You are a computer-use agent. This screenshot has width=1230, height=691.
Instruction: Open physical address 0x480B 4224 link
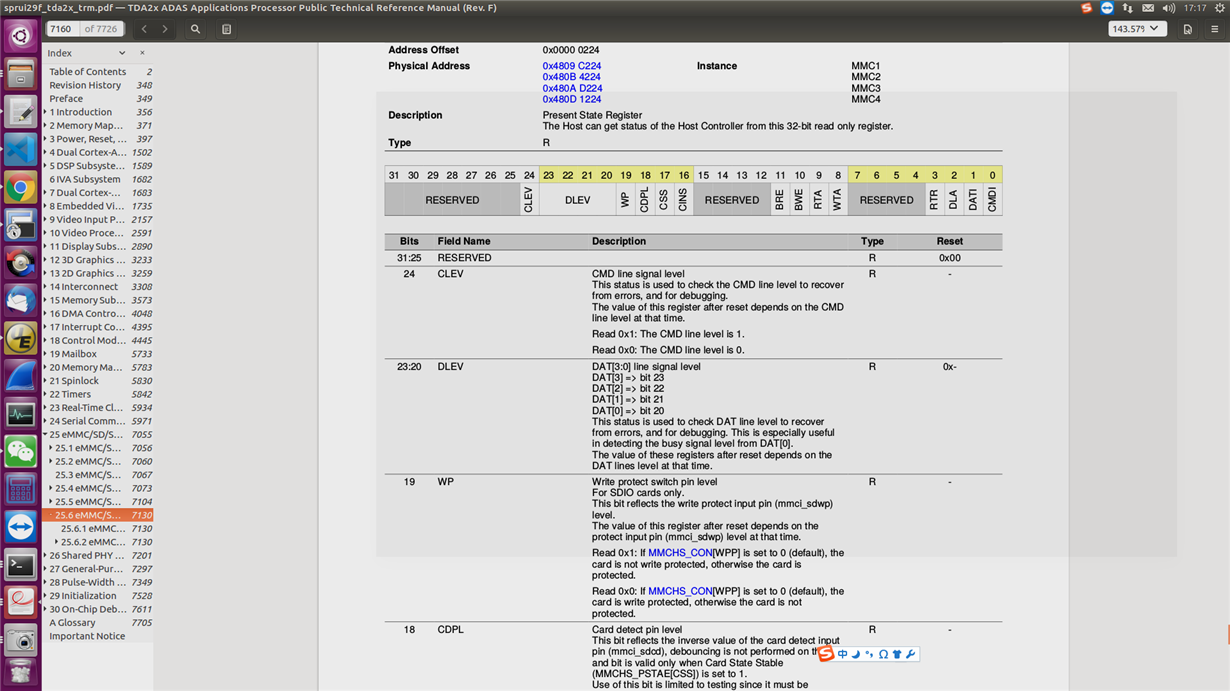tap(572, 77)
